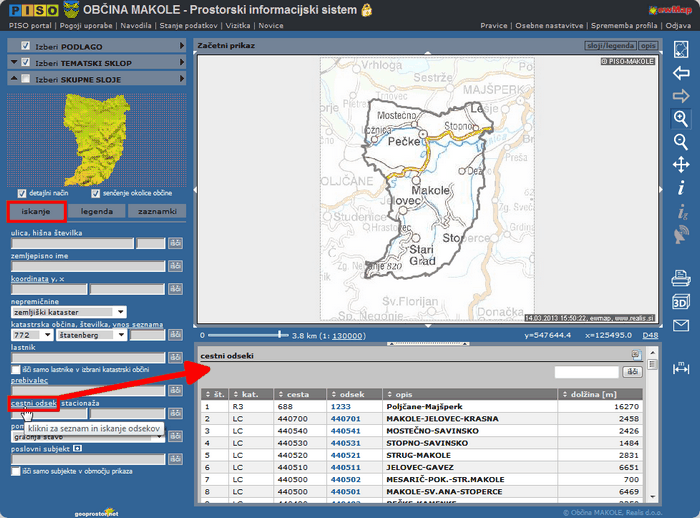This screenshot has width=700, height=518.
Task: Open the 3D view tool
Action: point(681,301)
